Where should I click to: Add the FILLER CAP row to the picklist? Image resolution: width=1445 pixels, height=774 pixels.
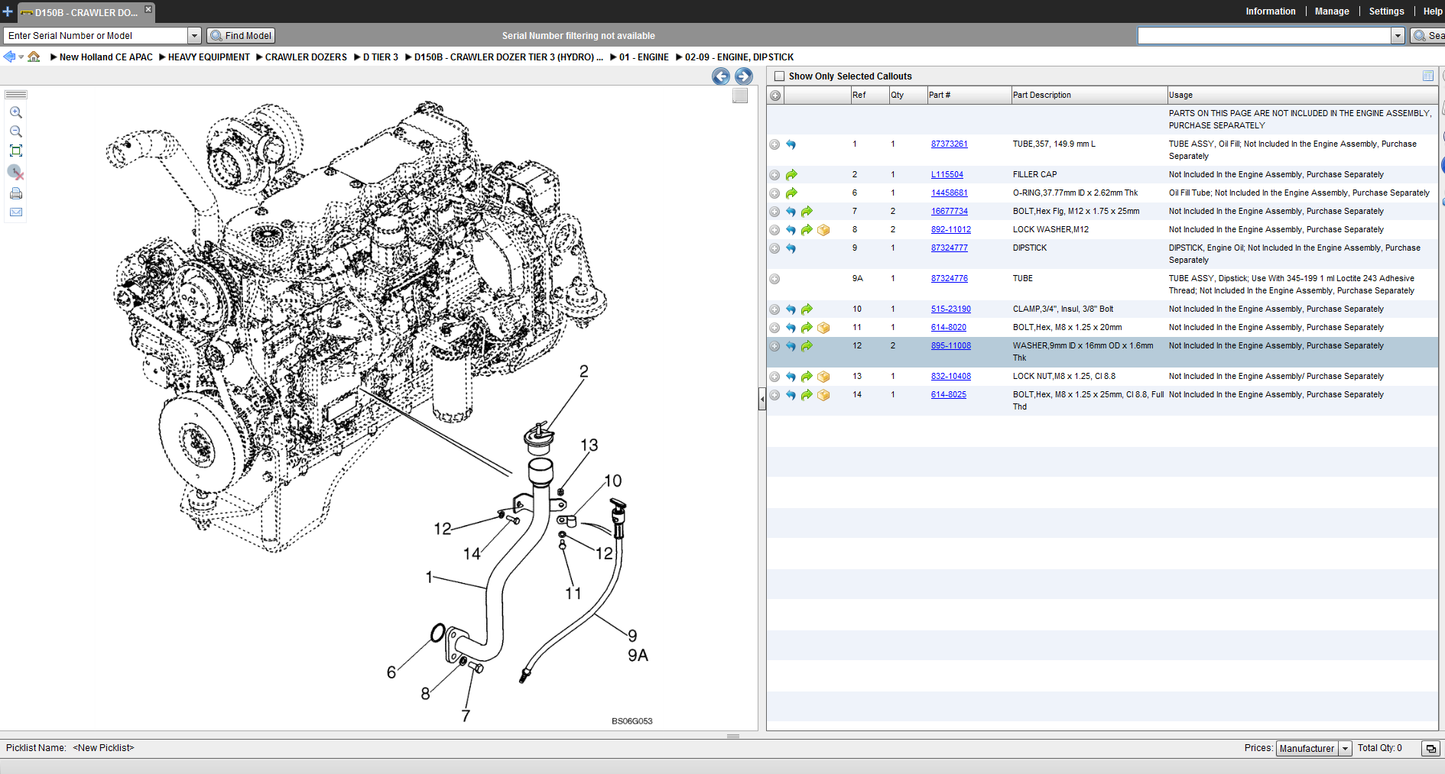(774, 175)
